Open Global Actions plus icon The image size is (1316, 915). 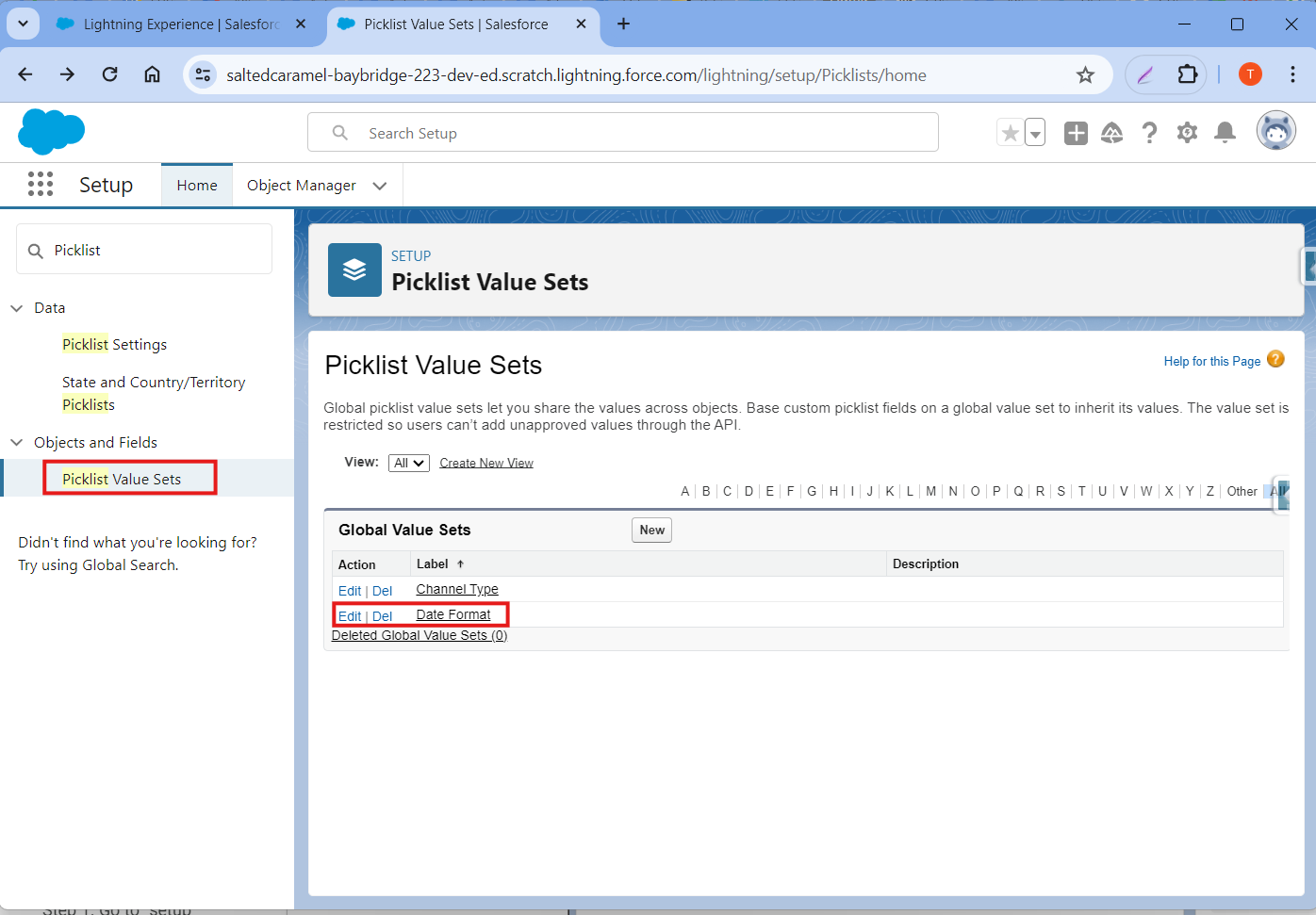[1076, 133]
